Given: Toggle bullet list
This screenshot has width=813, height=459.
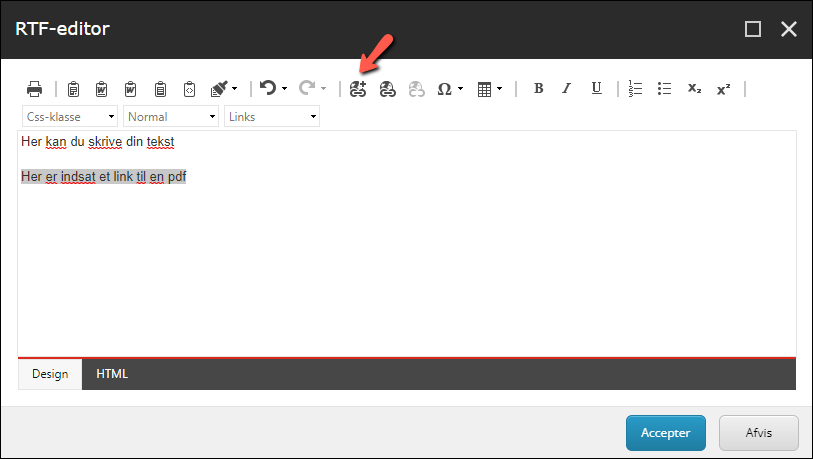Looking at the screenshot, I should click(664, 89).
